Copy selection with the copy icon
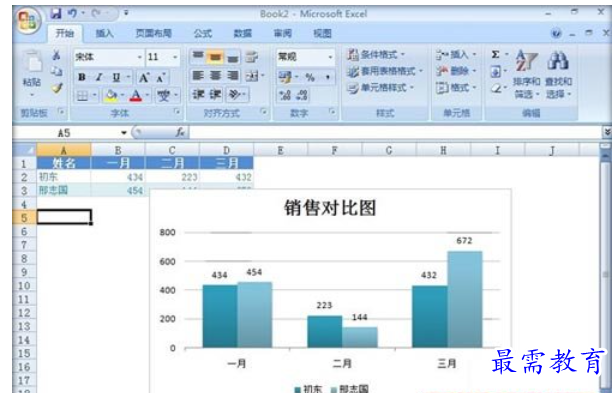This screenshot has width=613, height=393. tap(57, 71)
